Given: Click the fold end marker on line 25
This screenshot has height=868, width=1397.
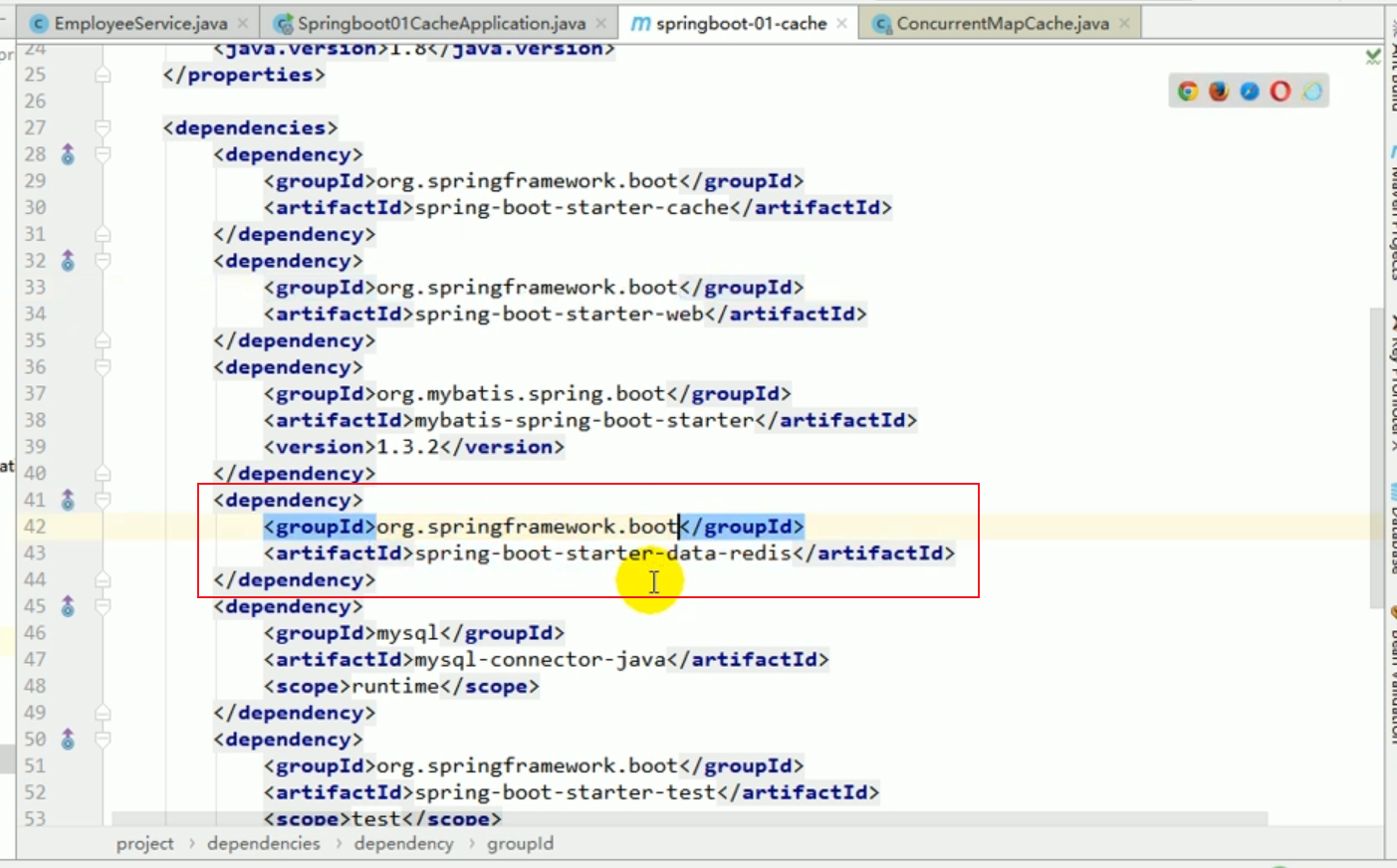Looking at the screenshot, I should click(x=103, y=75).
